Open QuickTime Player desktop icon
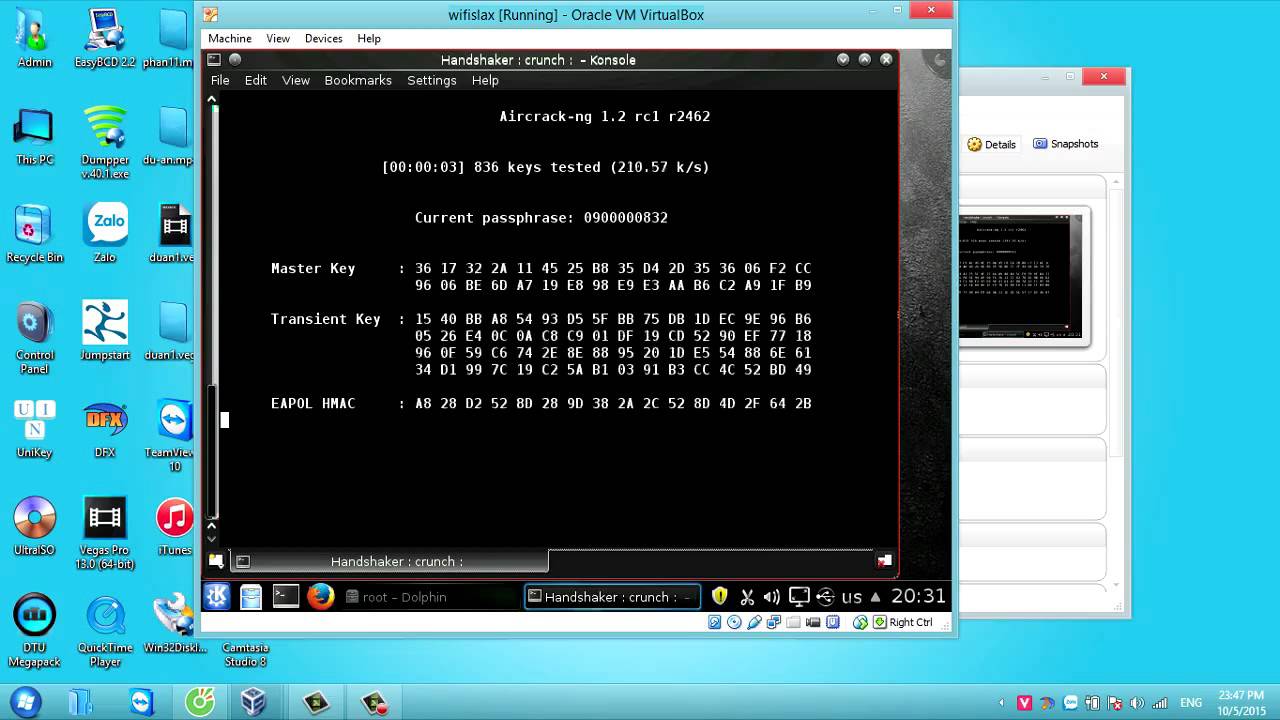1280x720 pixels. (x=105, y=632)
